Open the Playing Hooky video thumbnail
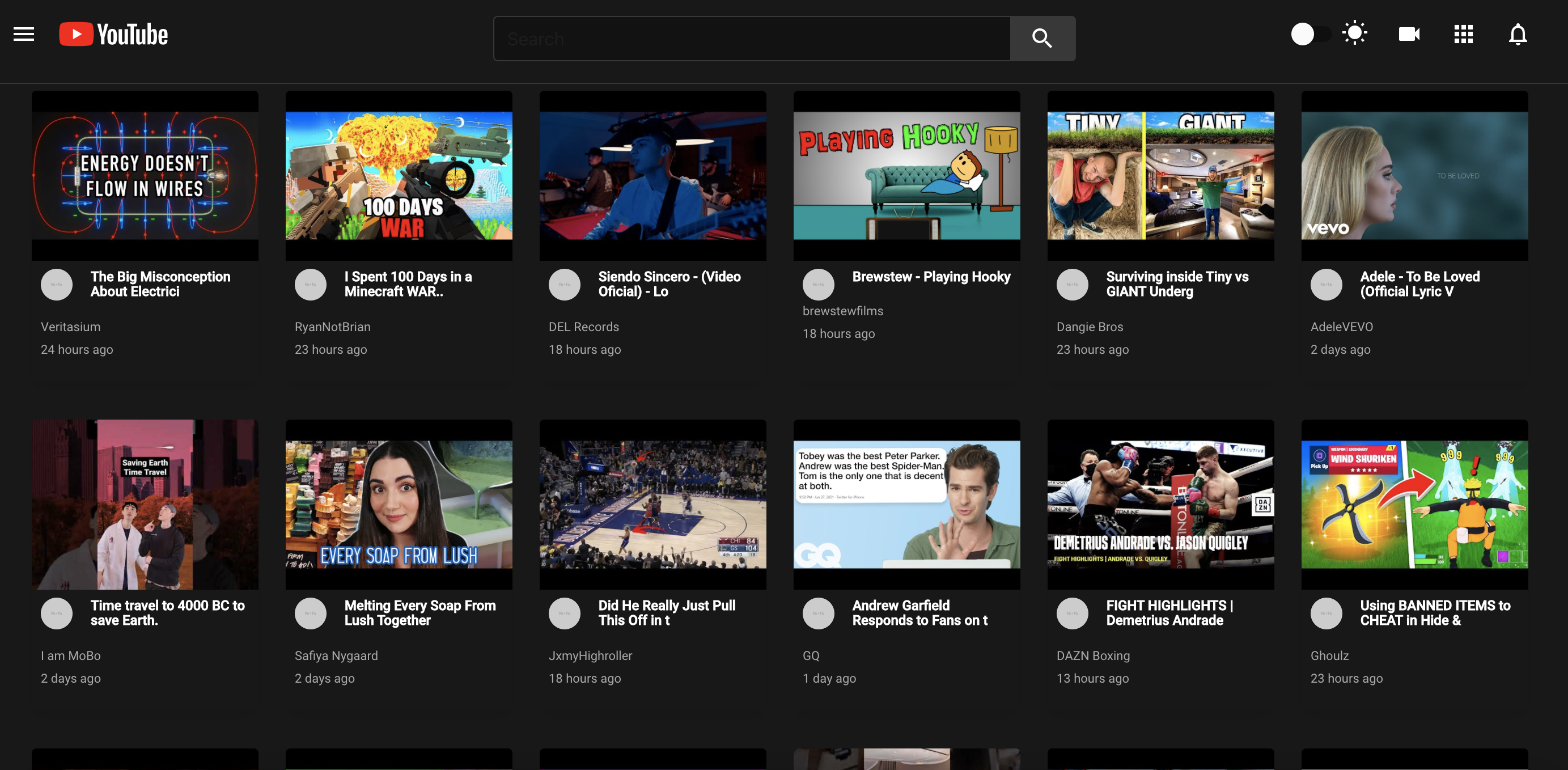The height and width of the screenshot is (770, 1568). (906, 176)
